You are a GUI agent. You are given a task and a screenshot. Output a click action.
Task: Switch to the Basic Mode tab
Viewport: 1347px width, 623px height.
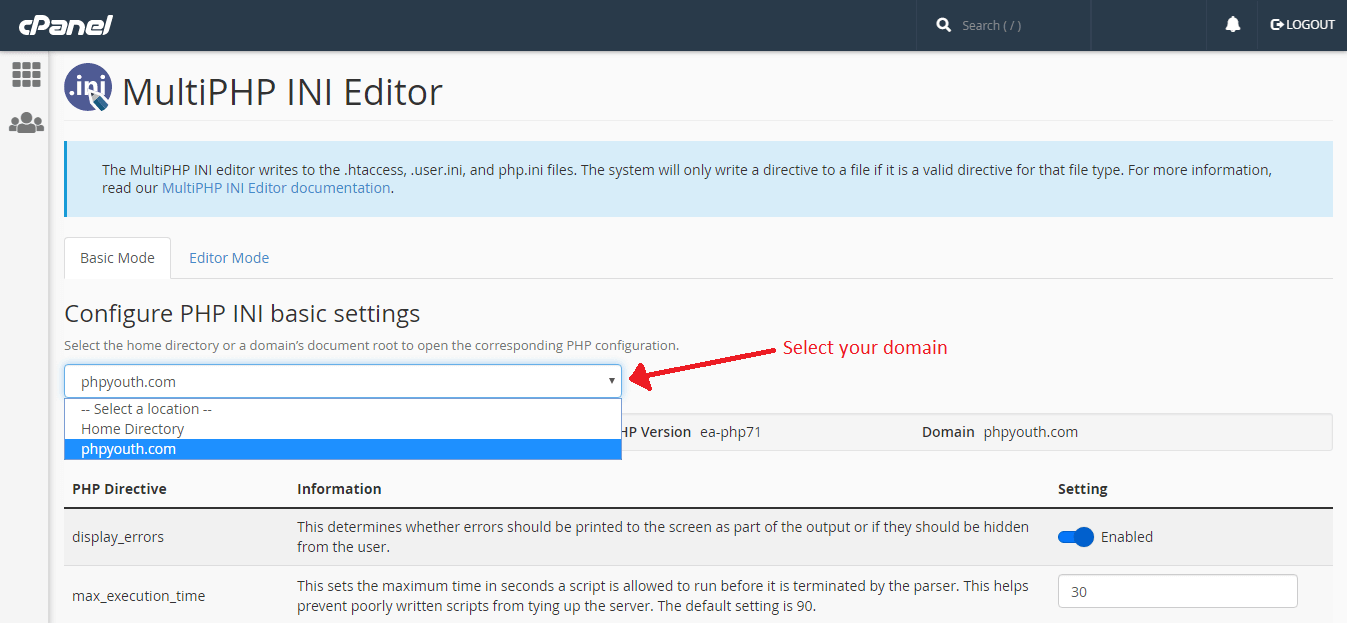pos(117,258)
